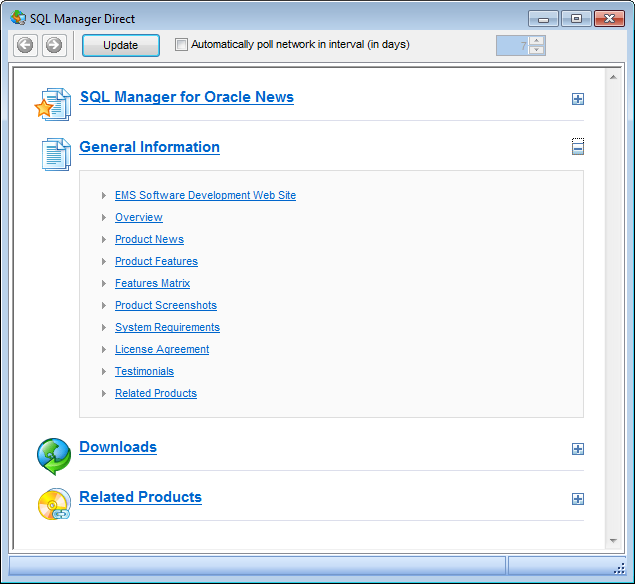The image size is (635, 584).
Task: Open Related Products link in General Information list
Action: 156,393
